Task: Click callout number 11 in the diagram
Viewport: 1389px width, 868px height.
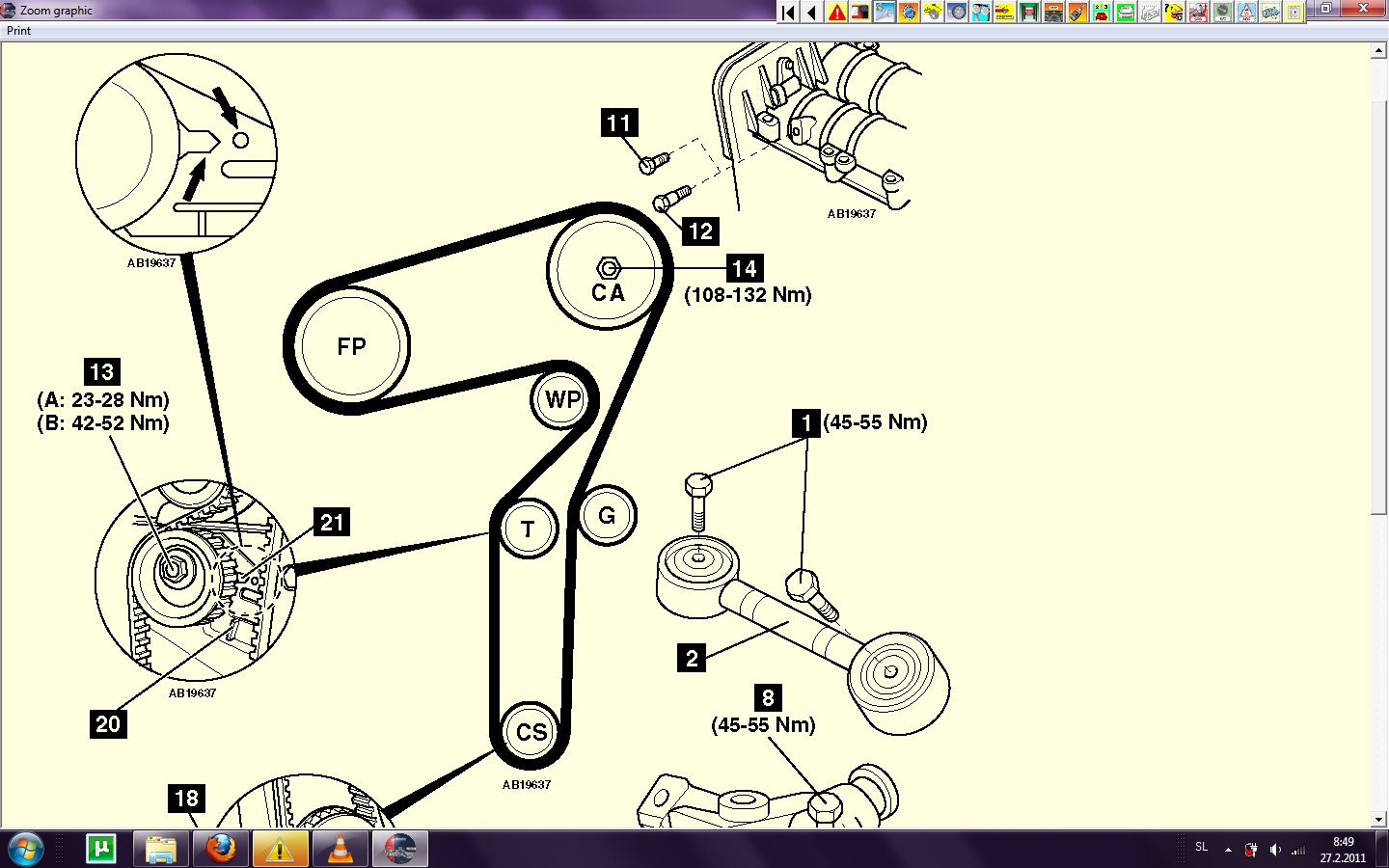Action: point(619,122)
